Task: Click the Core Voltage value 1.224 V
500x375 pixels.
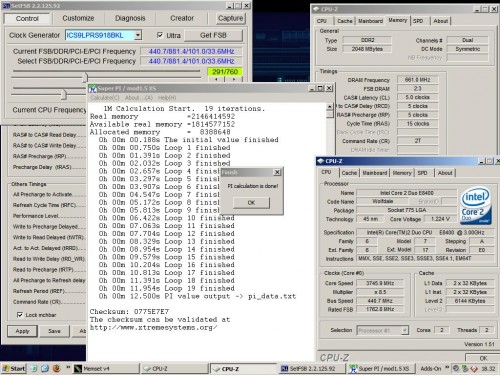Action: pyautogui.click(x=440, y=219)
